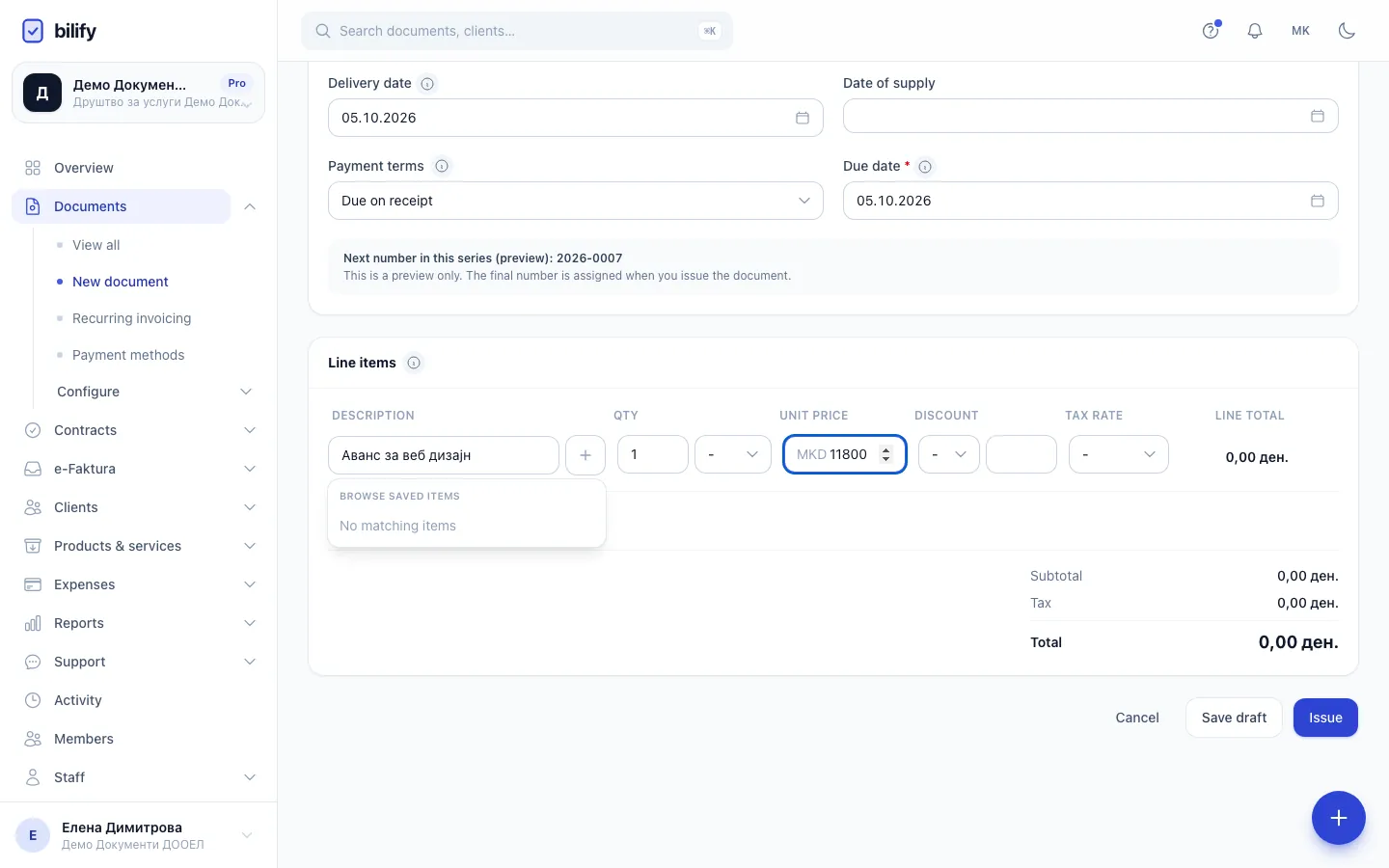Show Delivery date info tooltip icon
This screenshot has height=868, width=1389.
coord(427,84)
